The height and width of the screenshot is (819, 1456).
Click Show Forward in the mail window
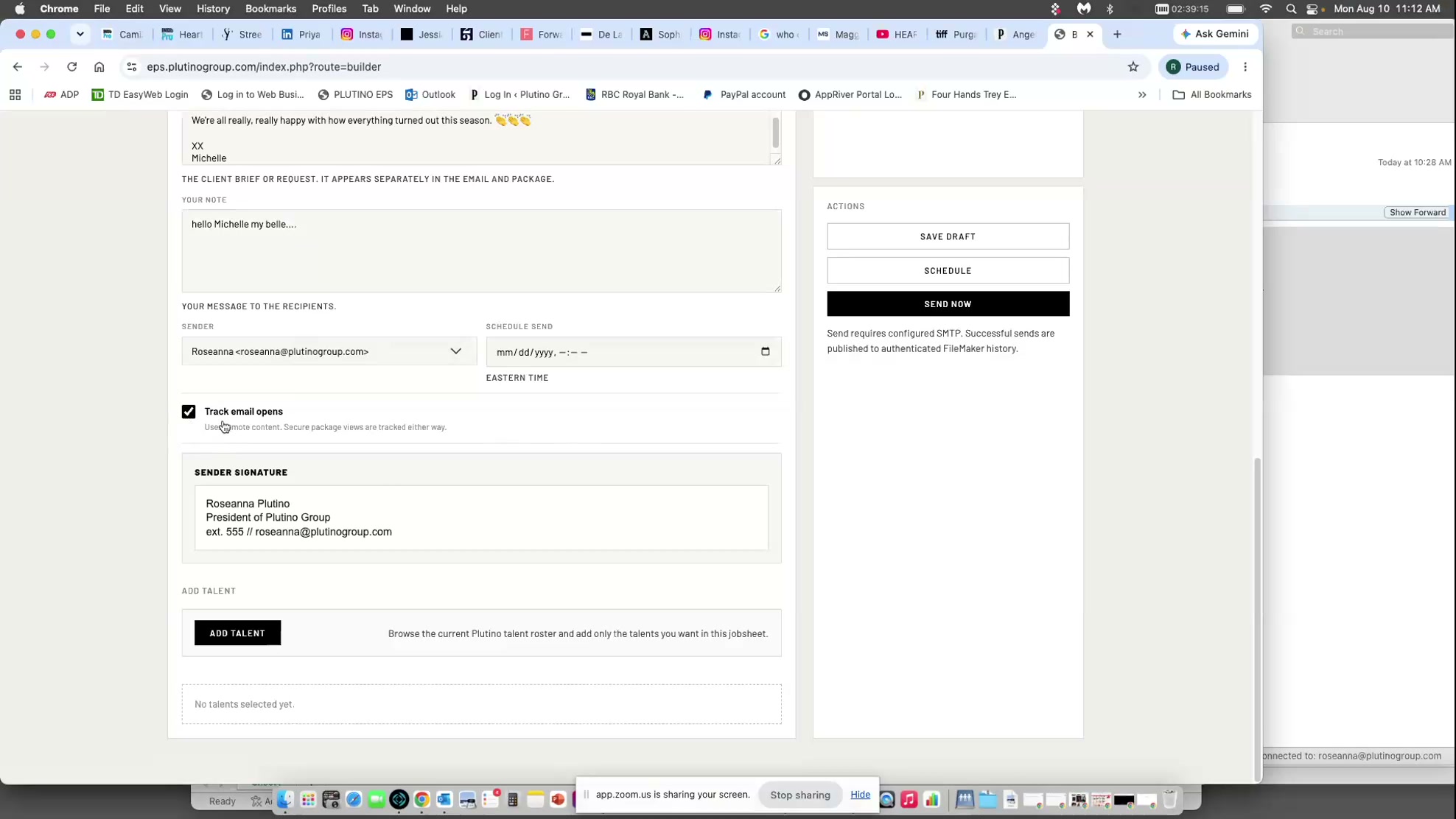coord(1417,213)
